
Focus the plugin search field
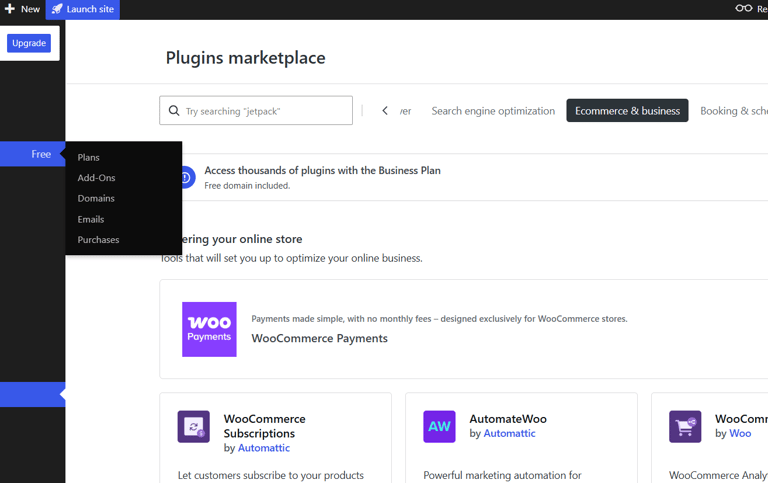pos(256,110)
